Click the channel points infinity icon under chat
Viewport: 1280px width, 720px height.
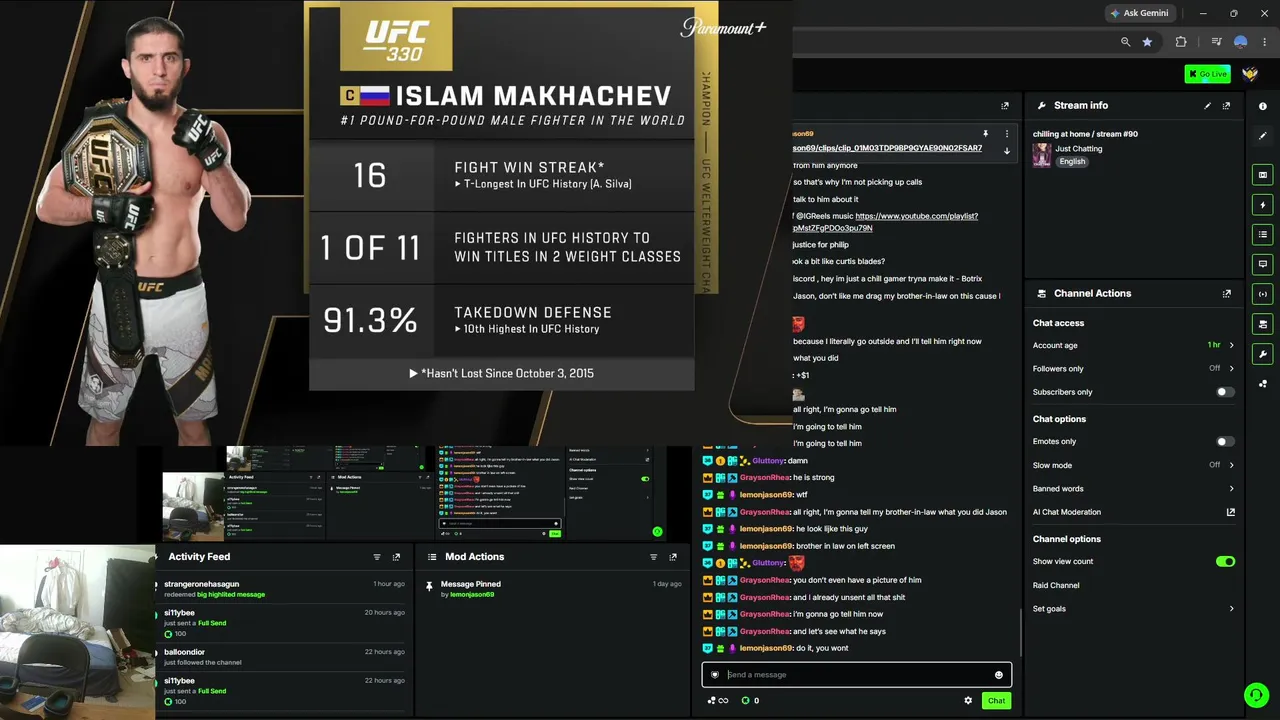point(718,701)
